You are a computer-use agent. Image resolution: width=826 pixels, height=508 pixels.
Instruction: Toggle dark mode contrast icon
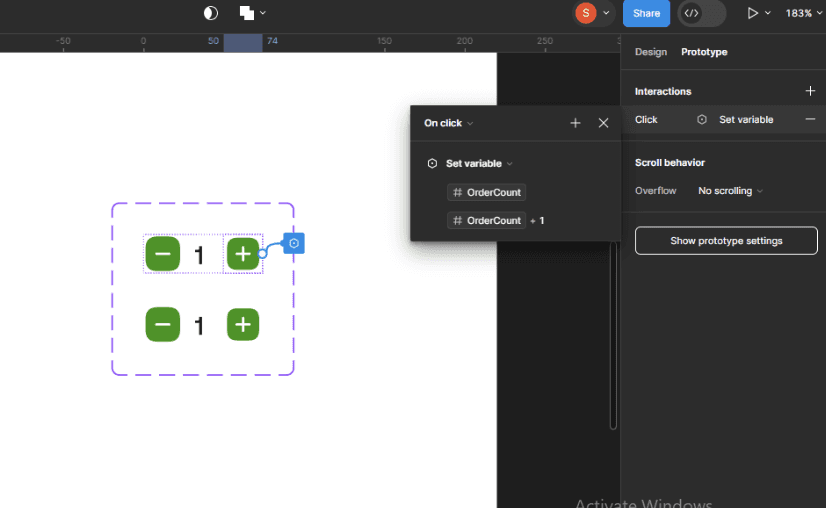coord(211,13)
